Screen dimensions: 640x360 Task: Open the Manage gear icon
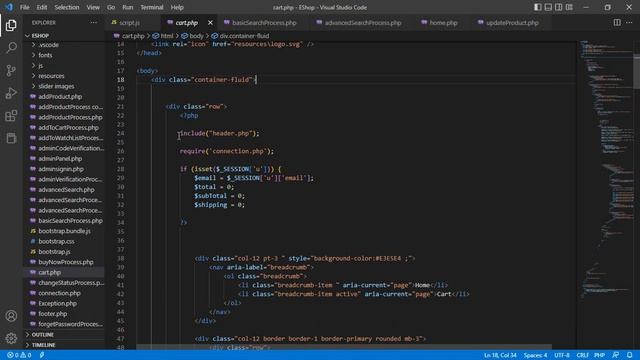pos(11,338)
